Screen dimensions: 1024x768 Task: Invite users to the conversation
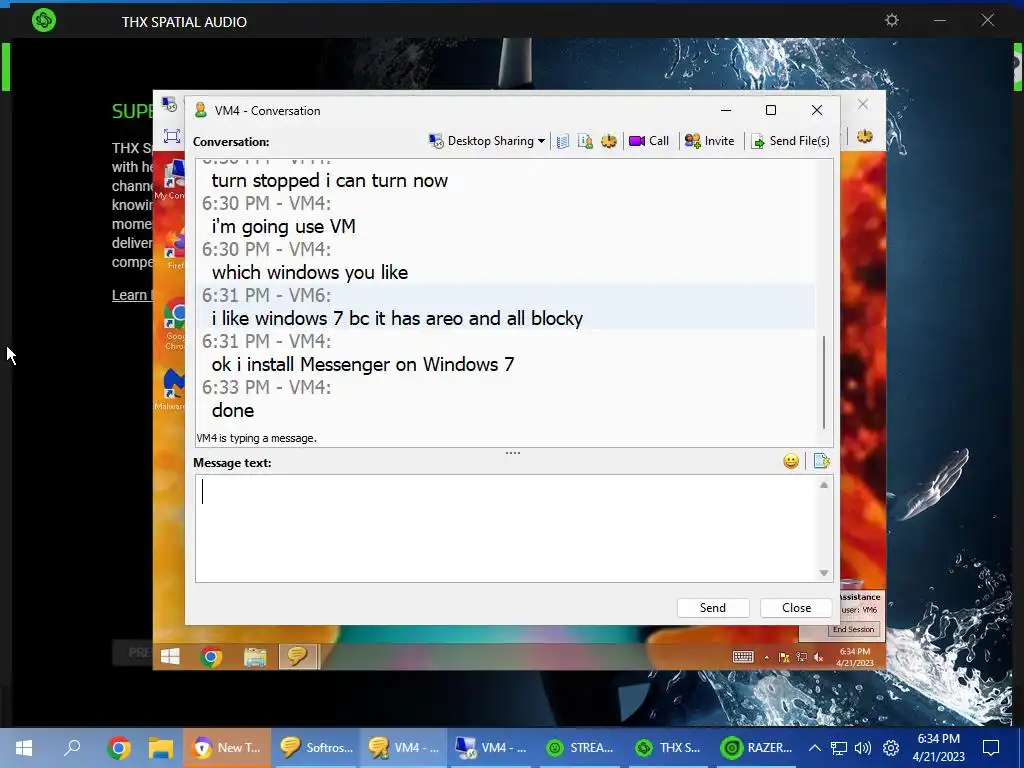(709, 141)
